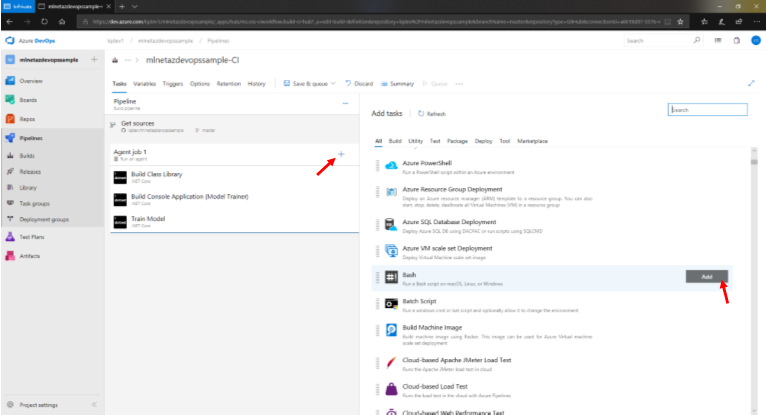Open Save & queue dropdown

pos(310,84)
